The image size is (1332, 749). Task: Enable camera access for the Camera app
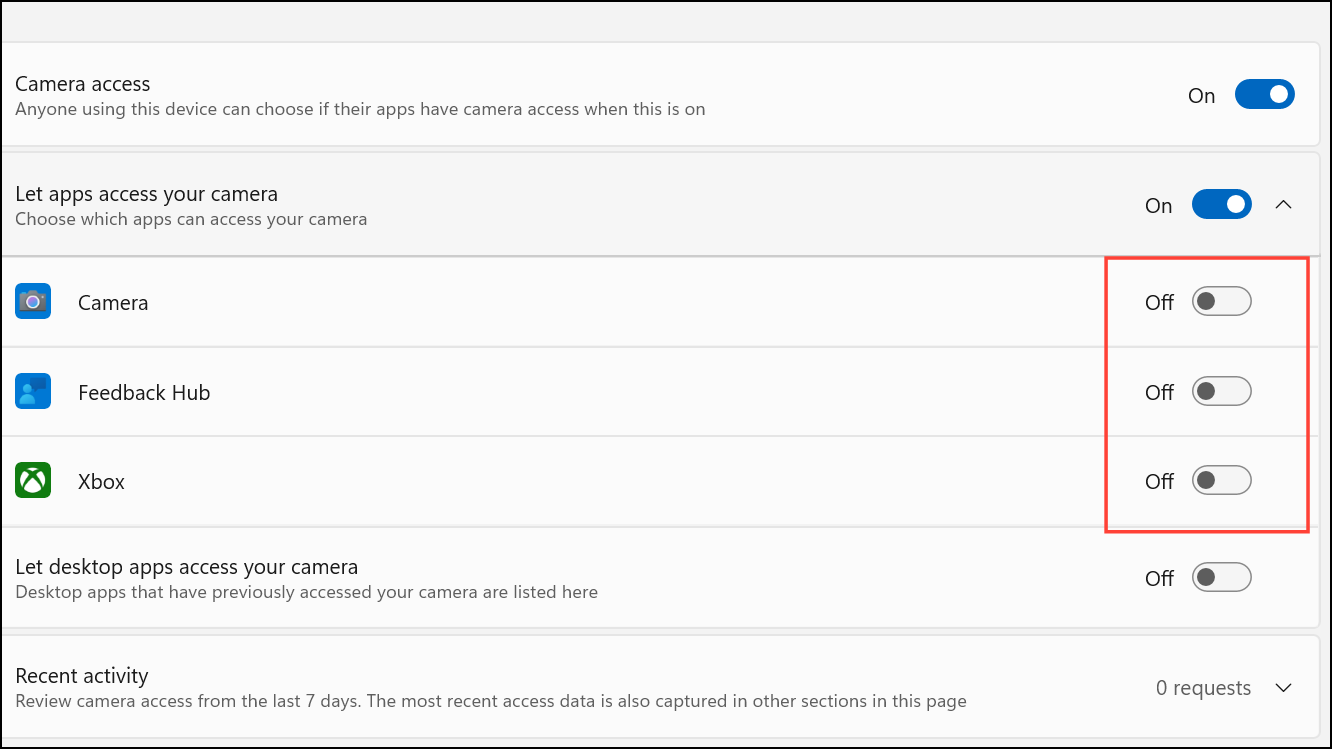tap(1221, 300)
